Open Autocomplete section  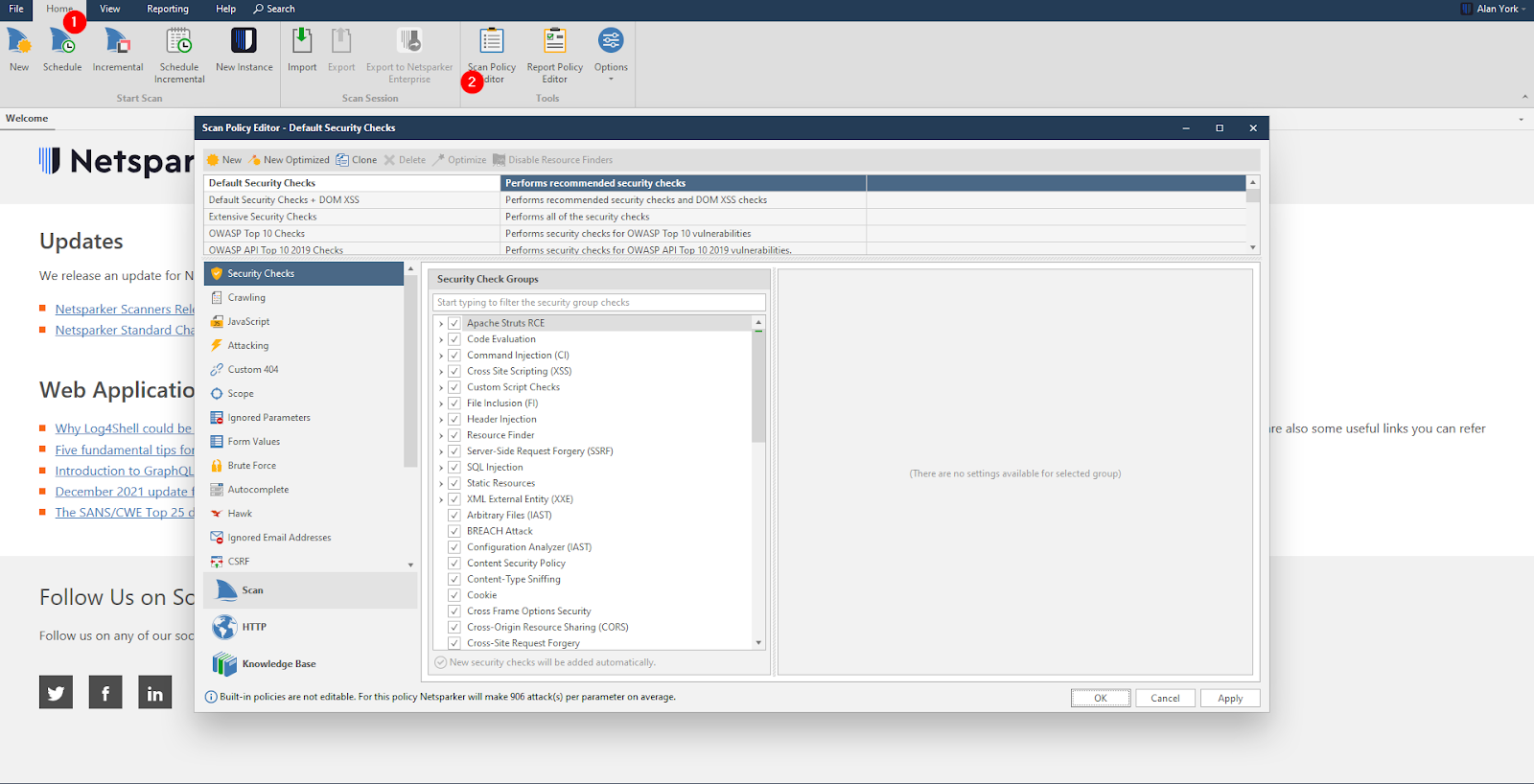pos(304,490)
